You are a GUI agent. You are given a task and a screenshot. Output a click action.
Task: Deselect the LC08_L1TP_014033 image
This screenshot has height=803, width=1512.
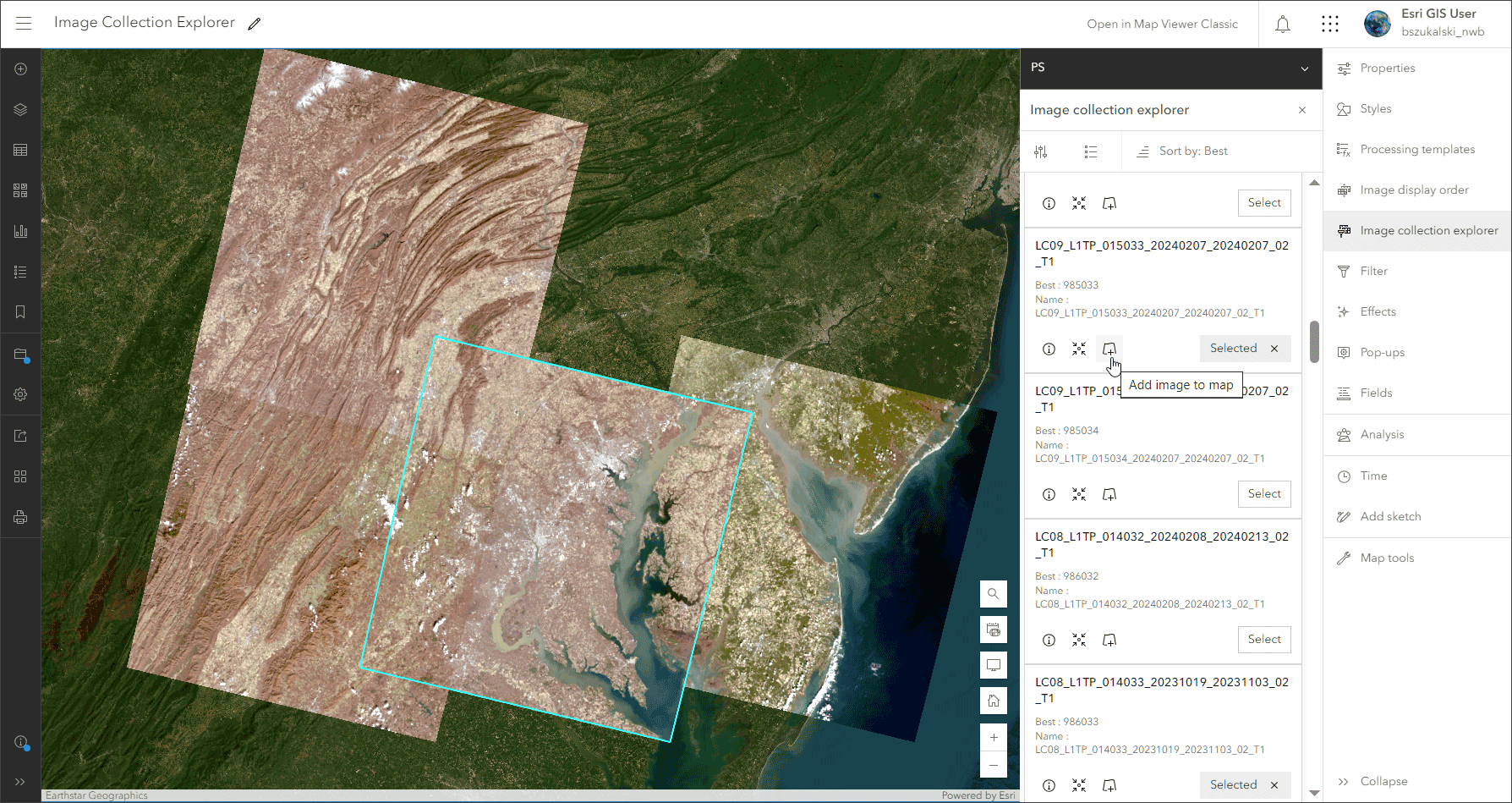[1274, 785]
